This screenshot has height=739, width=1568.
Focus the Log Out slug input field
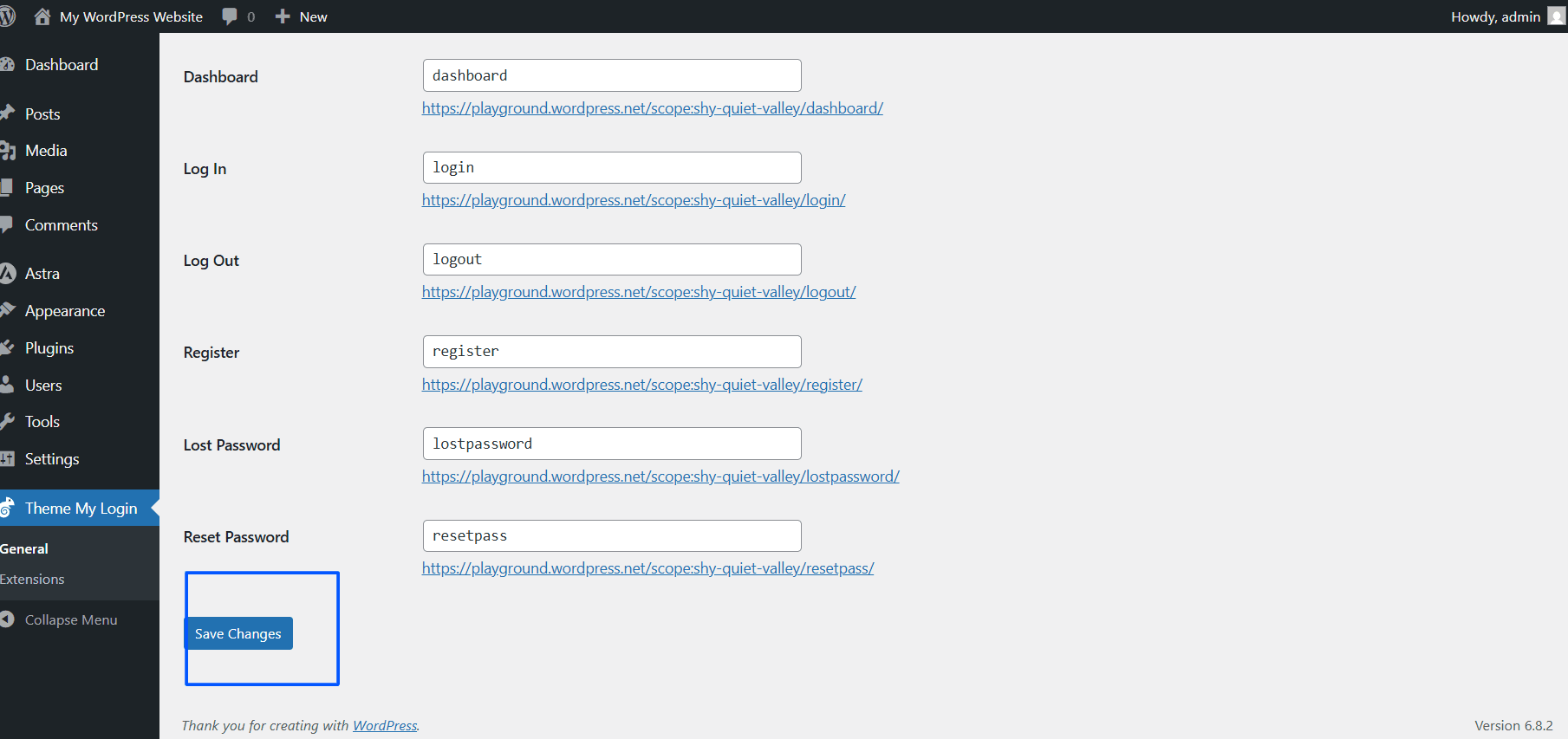click(x=612, y=259)
